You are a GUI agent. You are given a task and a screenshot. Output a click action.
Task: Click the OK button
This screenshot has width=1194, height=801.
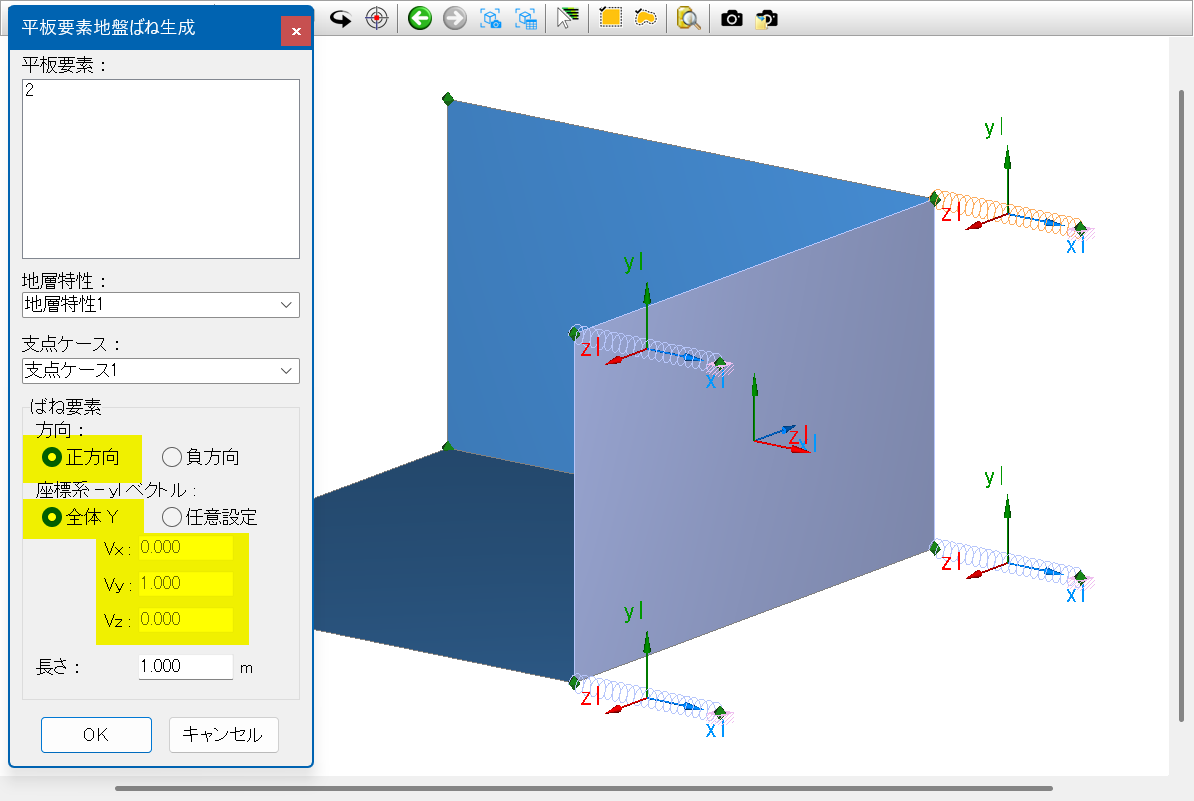96,735
